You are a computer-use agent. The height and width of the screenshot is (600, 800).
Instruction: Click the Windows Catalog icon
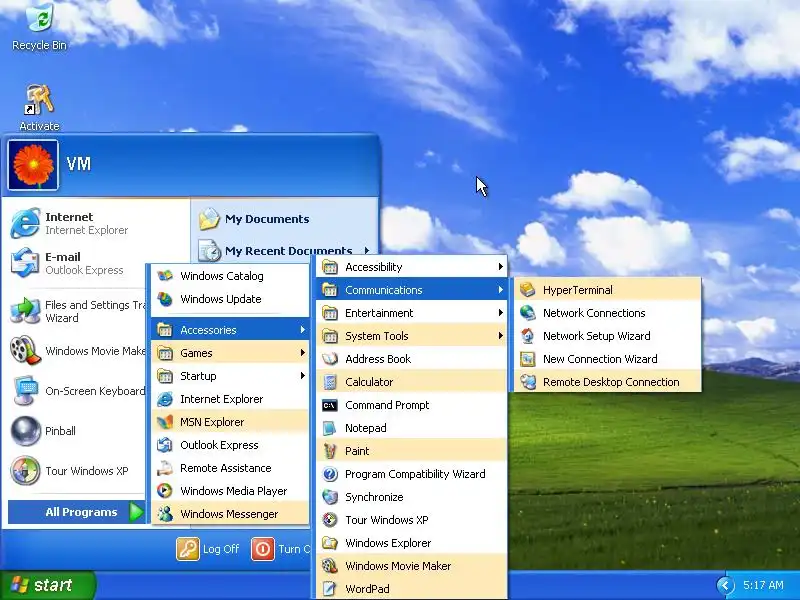coord(164,276)
